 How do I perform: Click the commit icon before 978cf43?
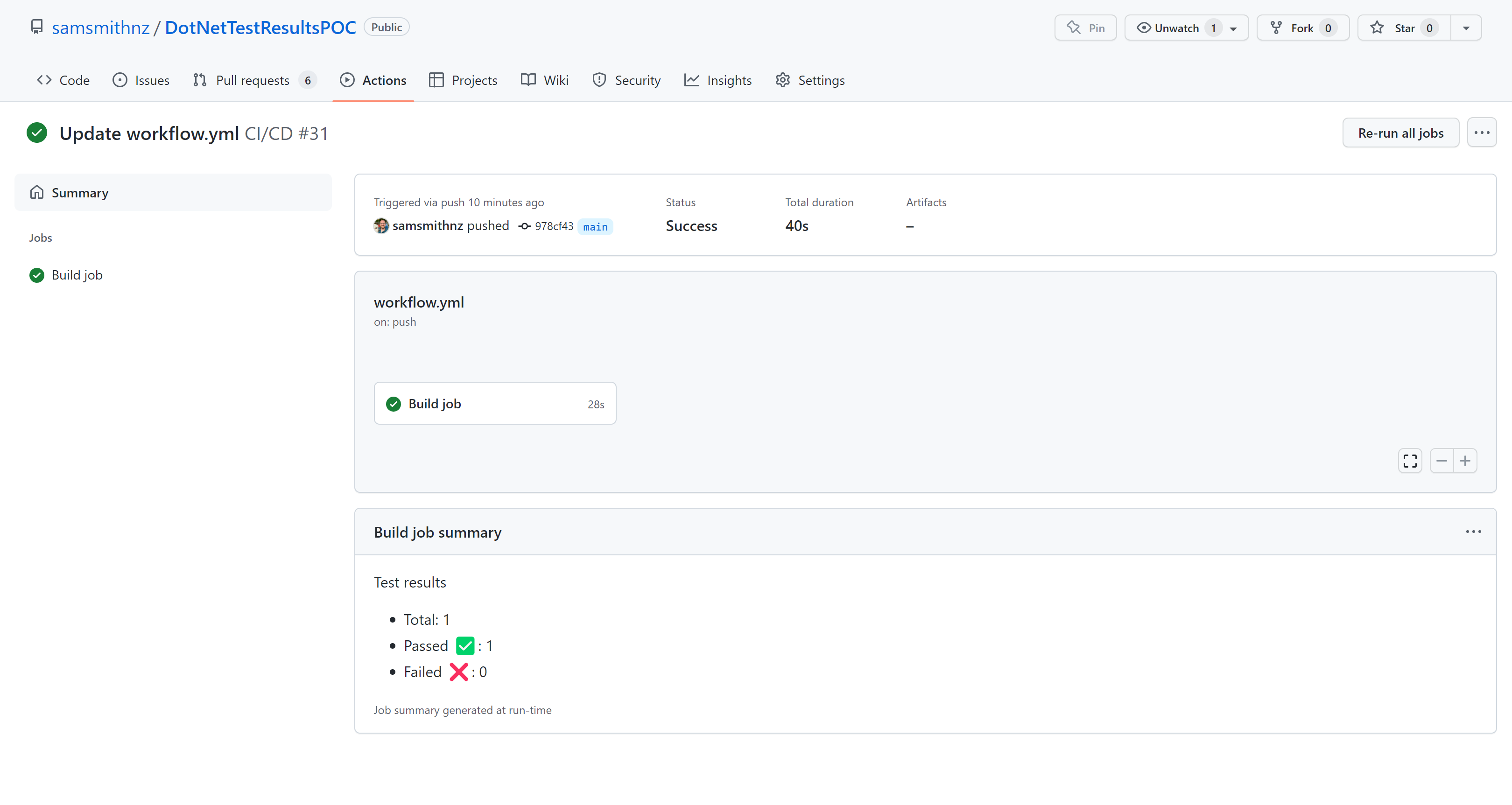pos(525,226)
